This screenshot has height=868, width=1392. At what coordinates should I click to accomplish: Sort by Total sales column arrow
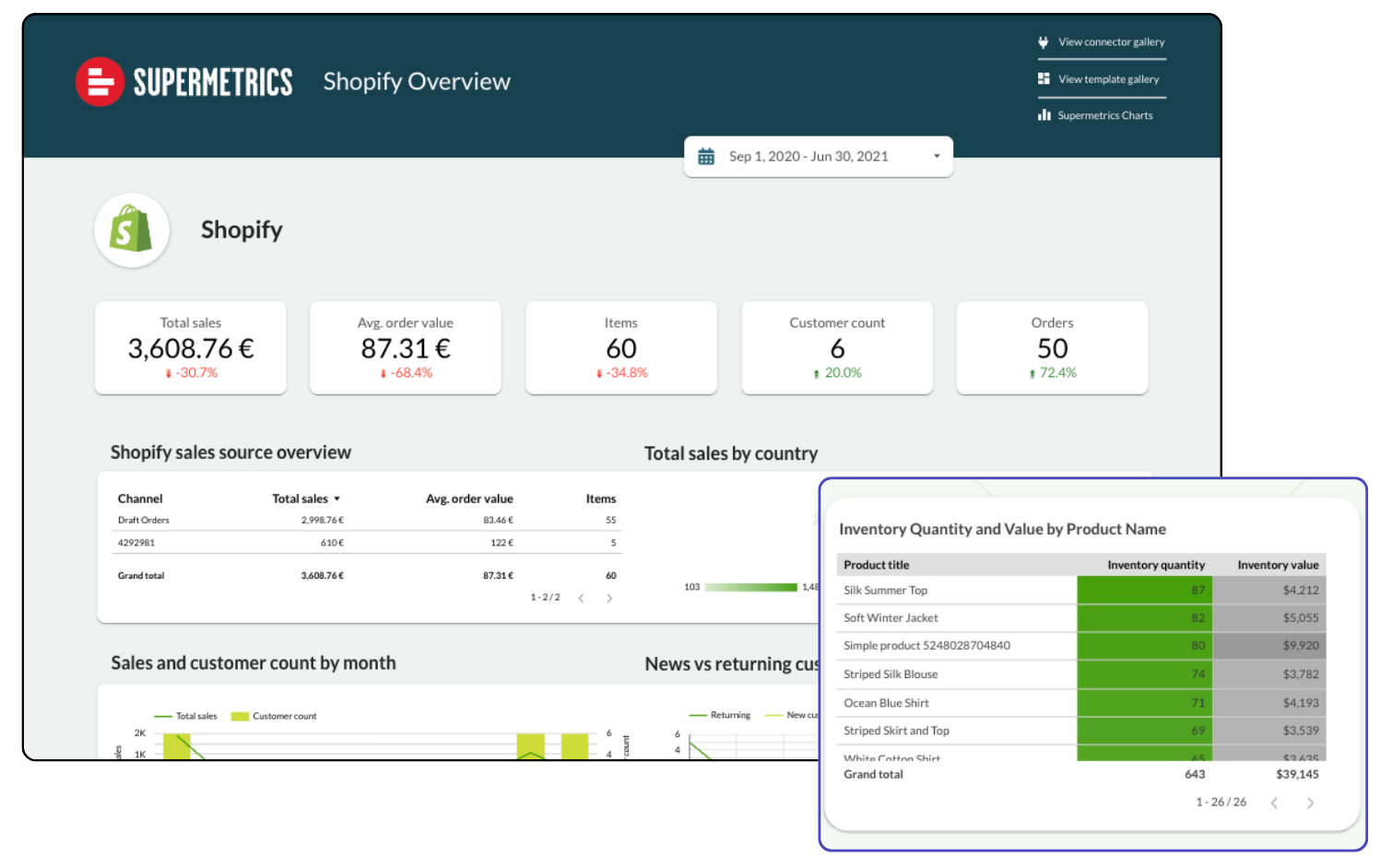(337, 499)
